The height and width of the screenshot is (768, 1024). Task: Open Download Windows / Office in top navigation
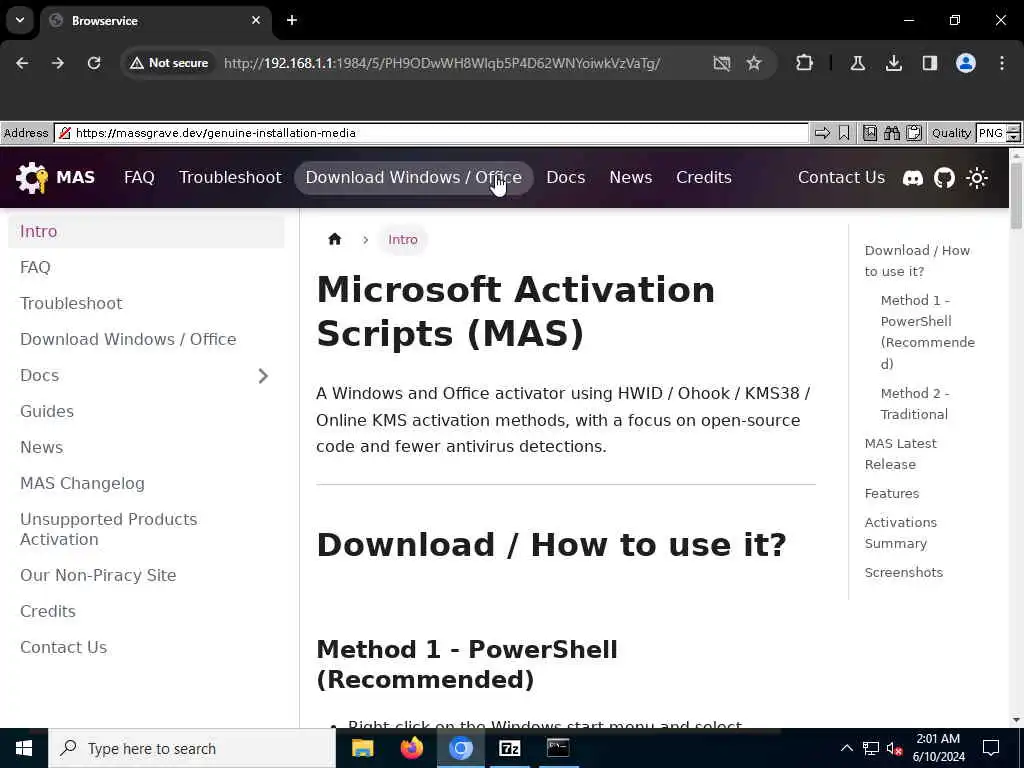click(x=413, y=178)
